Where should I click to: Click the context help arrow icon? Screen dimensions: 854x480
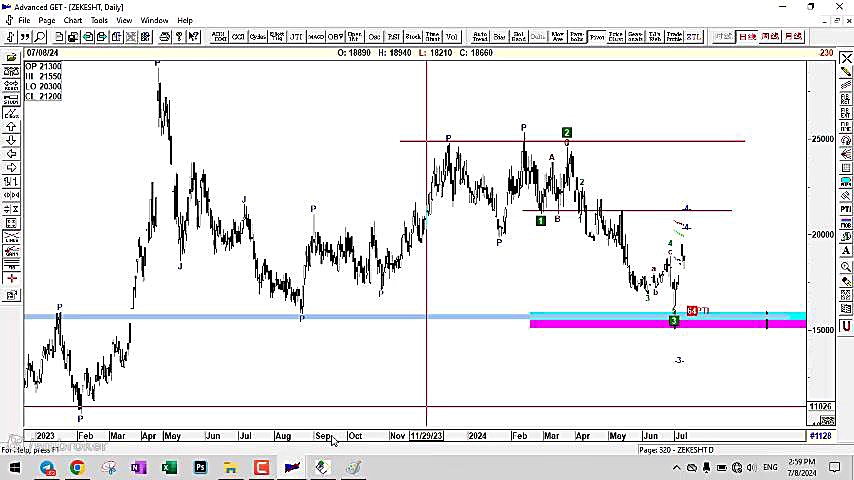pyautogui.click(x=192, y=37)
